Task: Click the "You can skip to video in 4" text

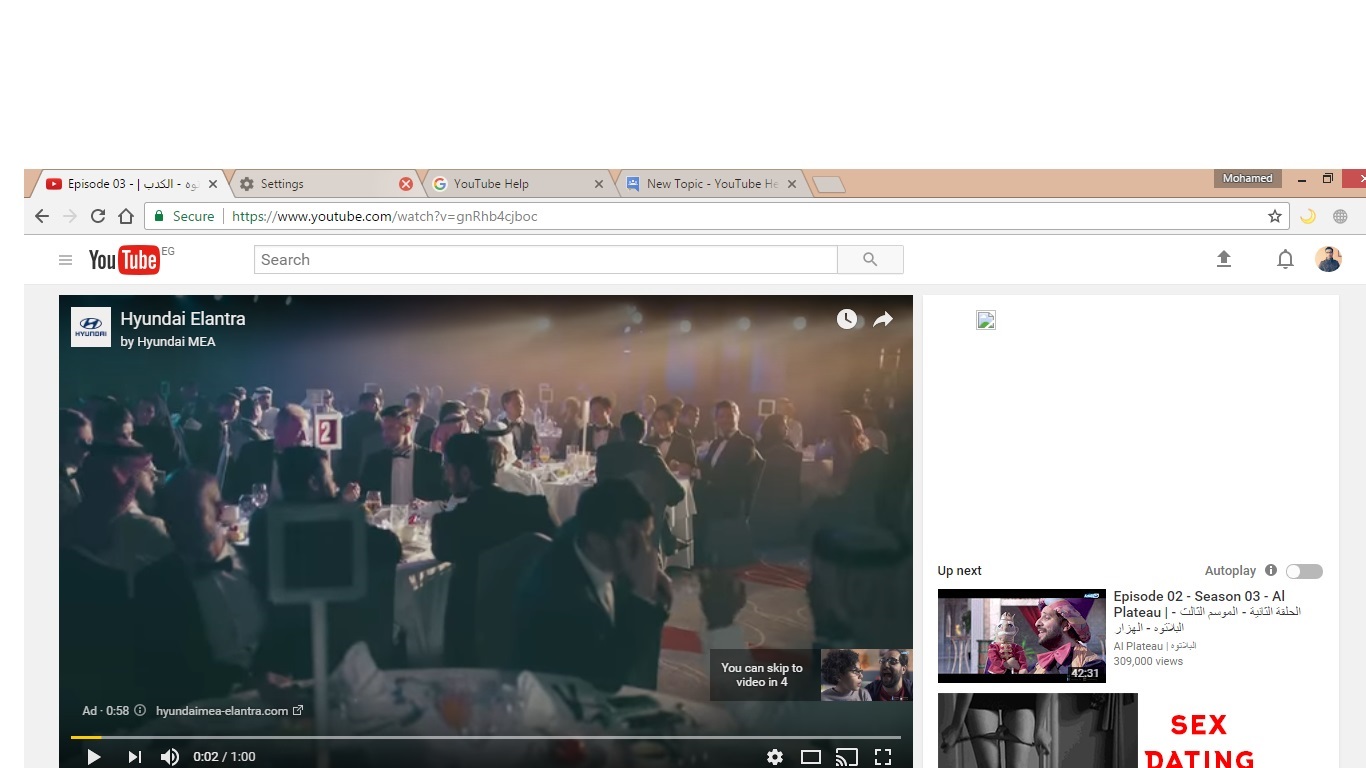Action: click(x=762, y=675)
